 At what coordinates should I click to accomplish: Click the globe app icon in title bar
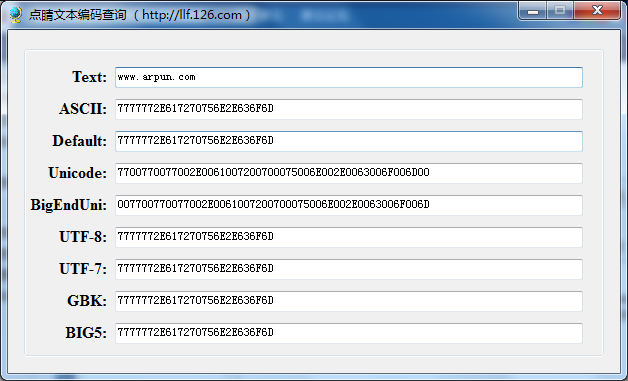(x=16, y=15)
